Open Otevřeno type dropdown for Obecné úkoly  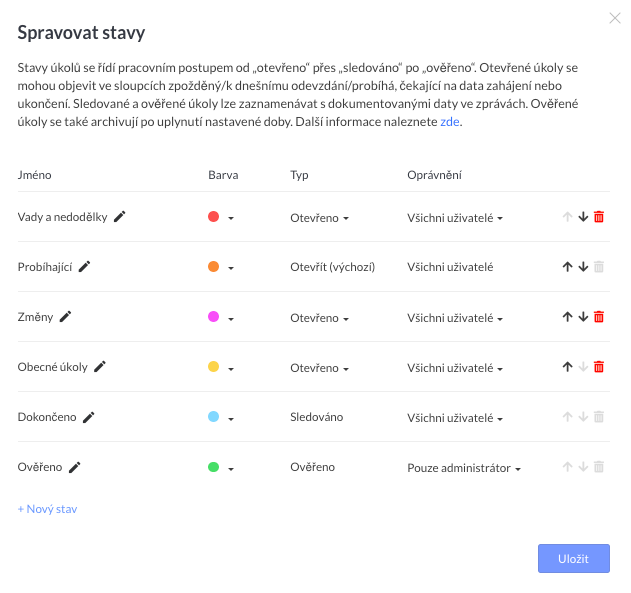tap(320, 368)
